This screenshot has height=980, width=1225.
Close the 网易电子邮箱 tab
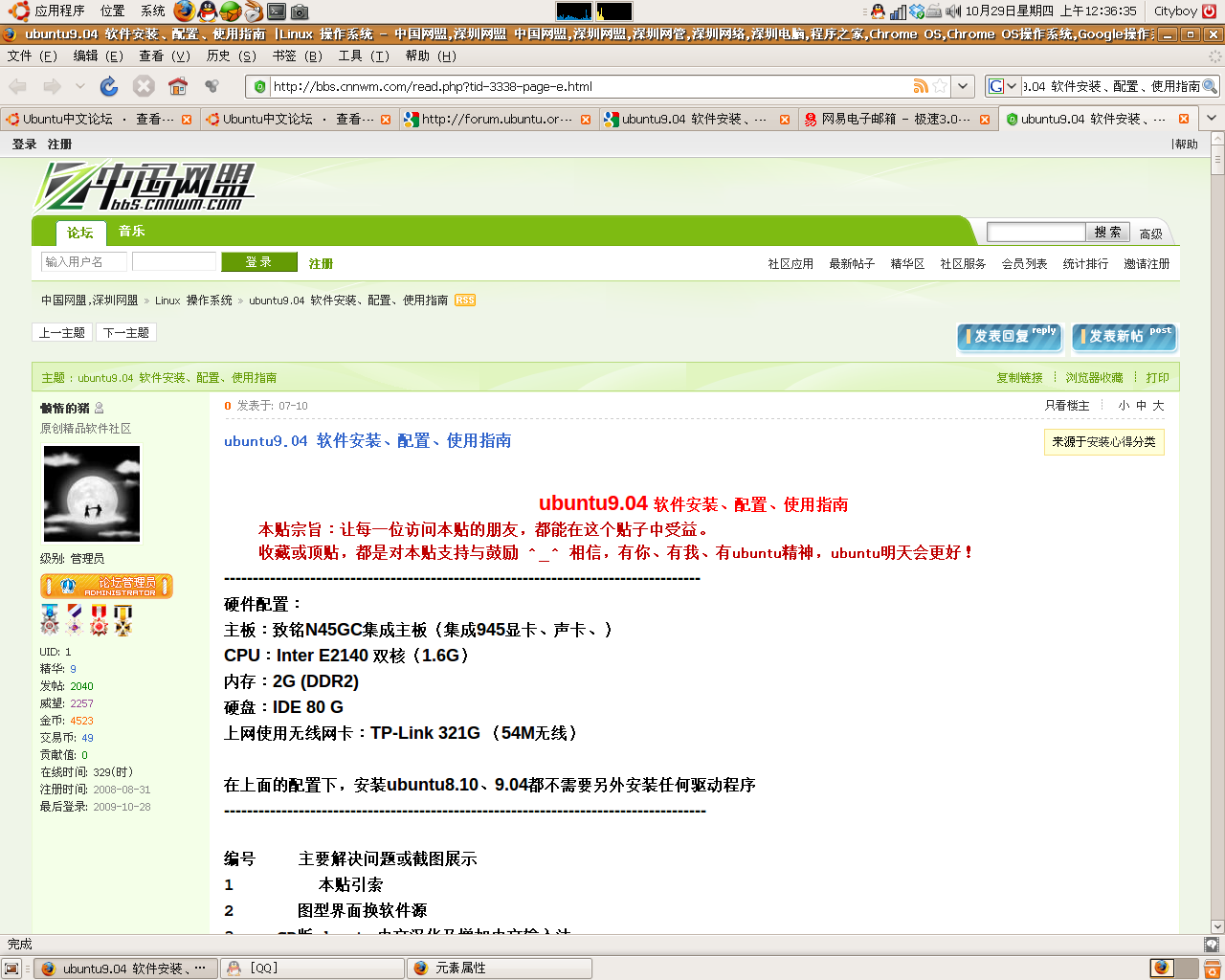[984, 120]
